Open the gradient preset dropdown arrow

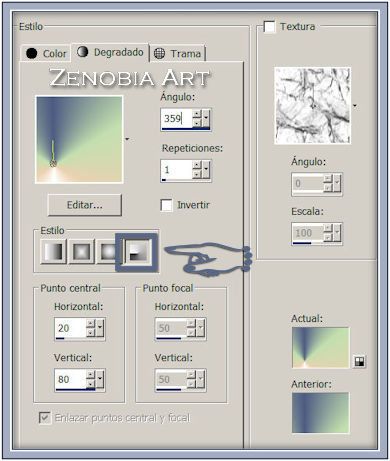pos(127,139)
